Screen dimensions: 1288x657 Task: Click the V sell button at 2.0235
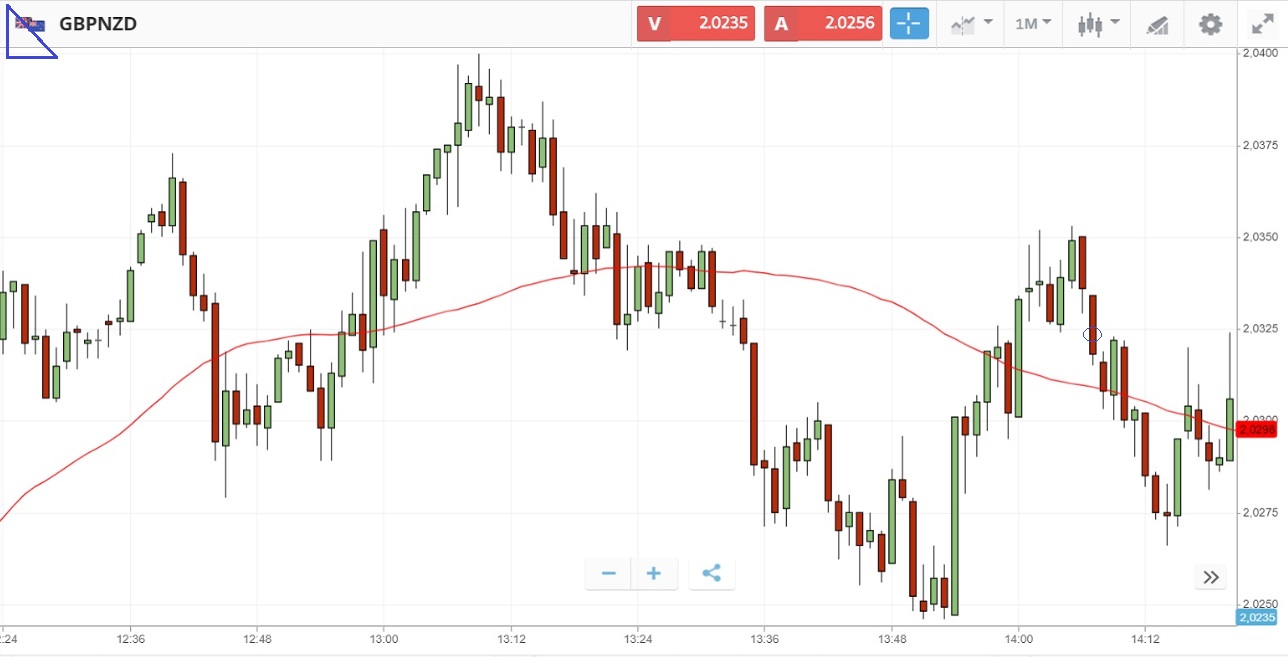696,23
